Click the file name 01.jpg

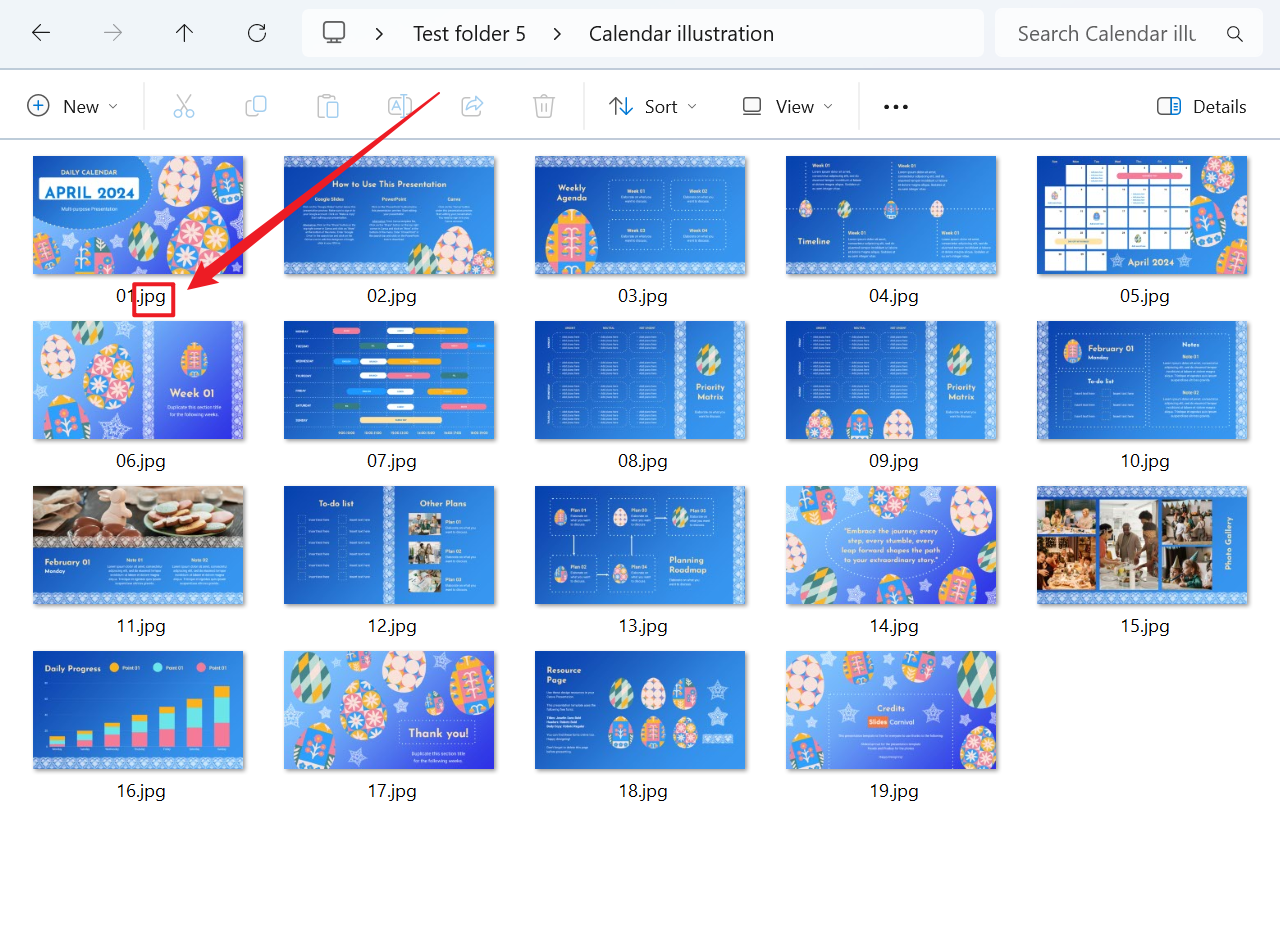140,296
